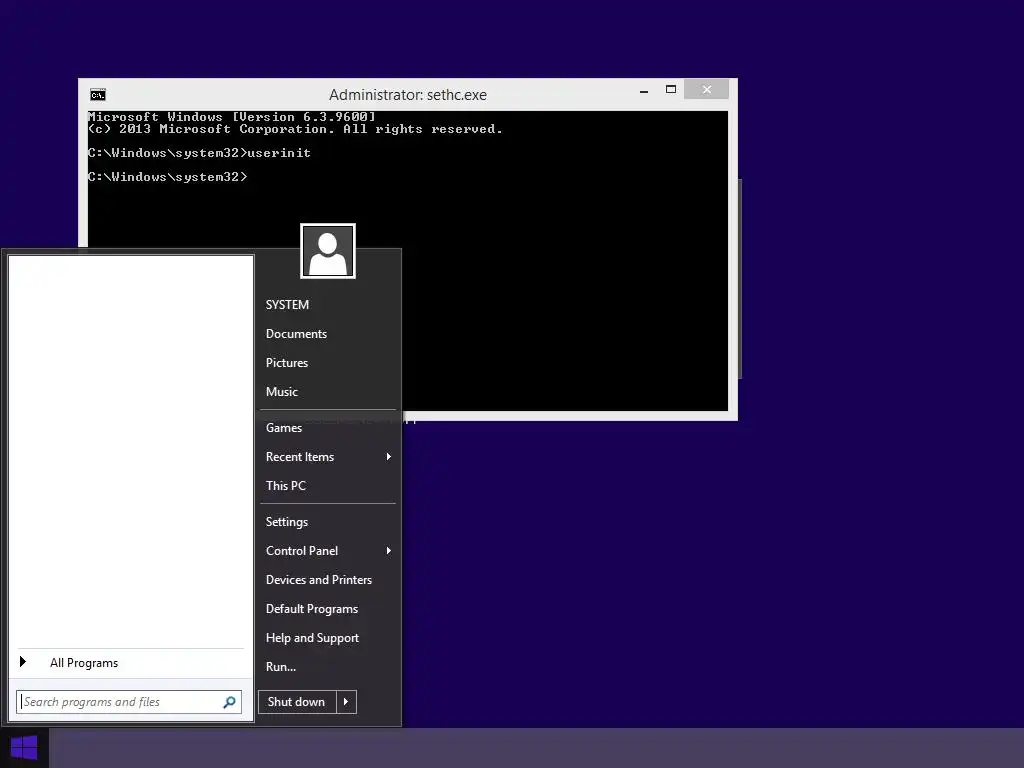
Task: Click the Shut down button
Action: 297,702
